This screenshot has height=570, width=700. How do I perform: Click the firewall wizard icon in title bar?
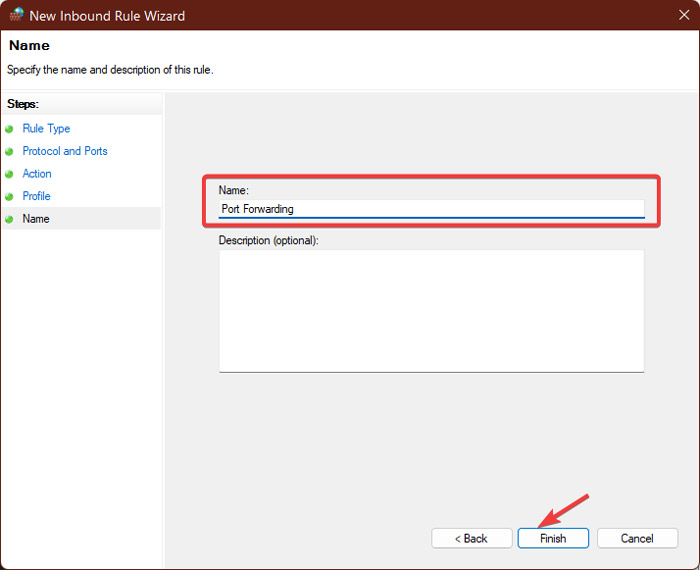17,16
